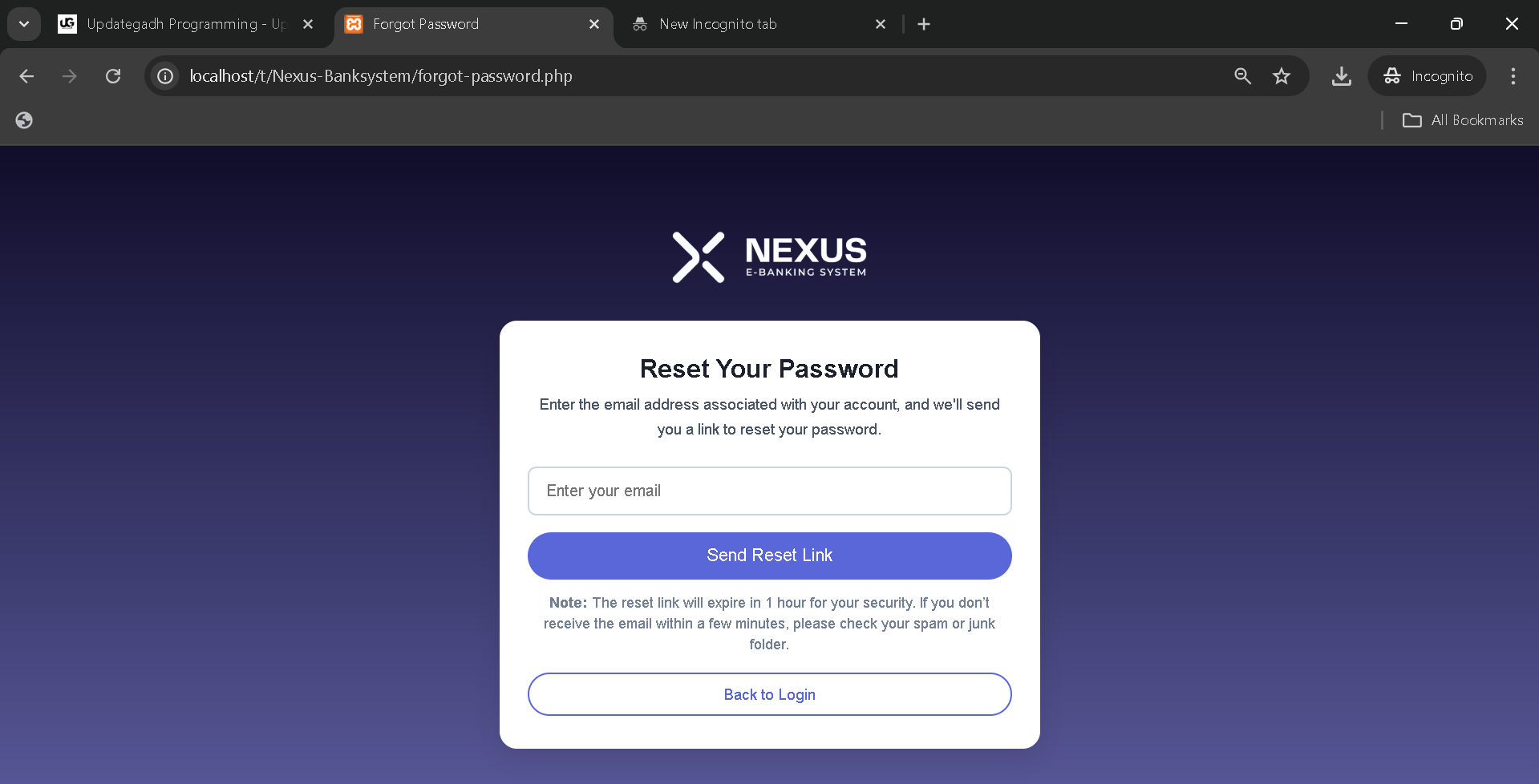Open Chrome's three-dot menu
This screenshot has width=1539, height=784.
pos(1513,76)
